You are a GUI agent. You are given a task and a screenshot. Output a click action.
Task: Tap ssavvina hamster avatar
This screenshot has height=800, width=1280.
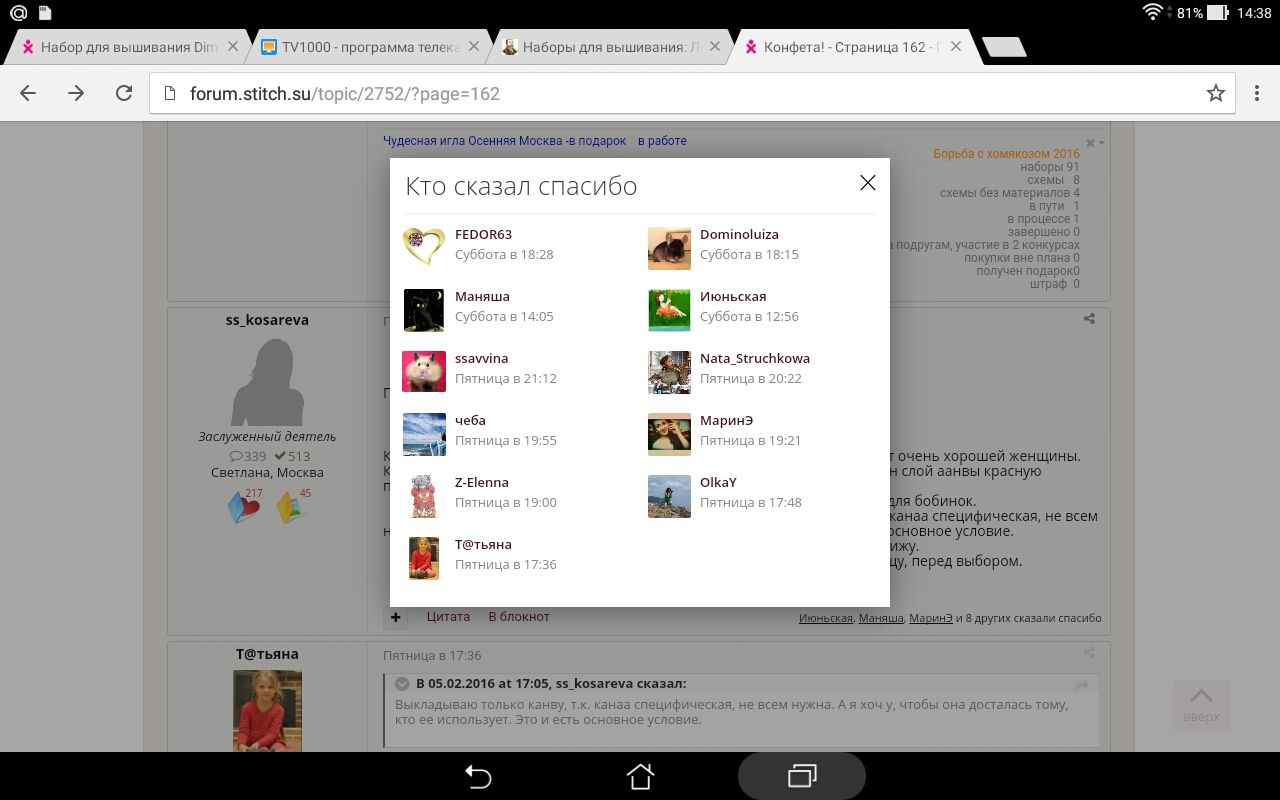424,371
